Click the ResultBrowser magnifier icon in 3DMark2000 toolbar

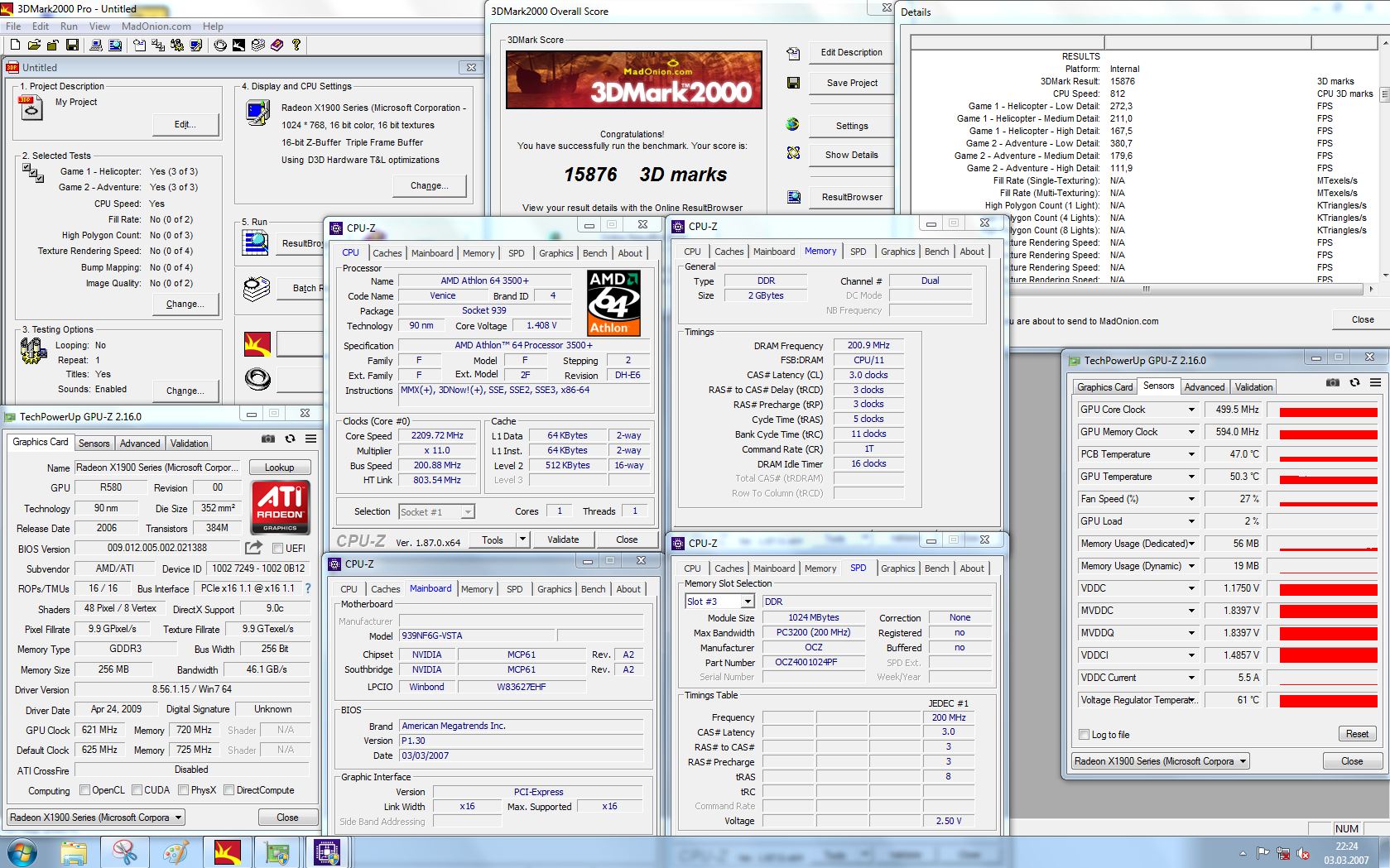115,45
